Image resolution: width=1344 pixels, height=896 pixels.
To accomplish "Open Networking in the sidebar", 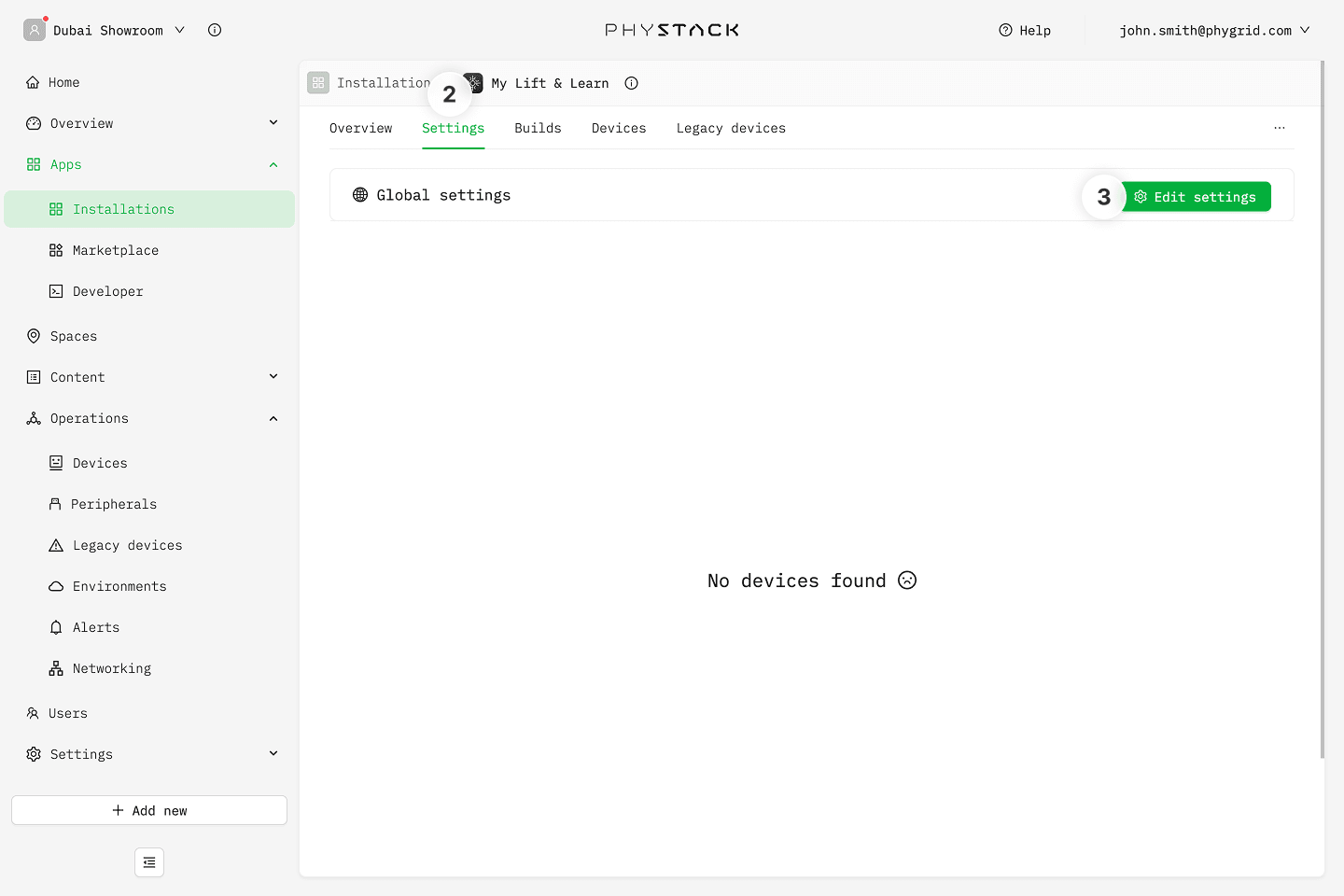I will 149,668.
